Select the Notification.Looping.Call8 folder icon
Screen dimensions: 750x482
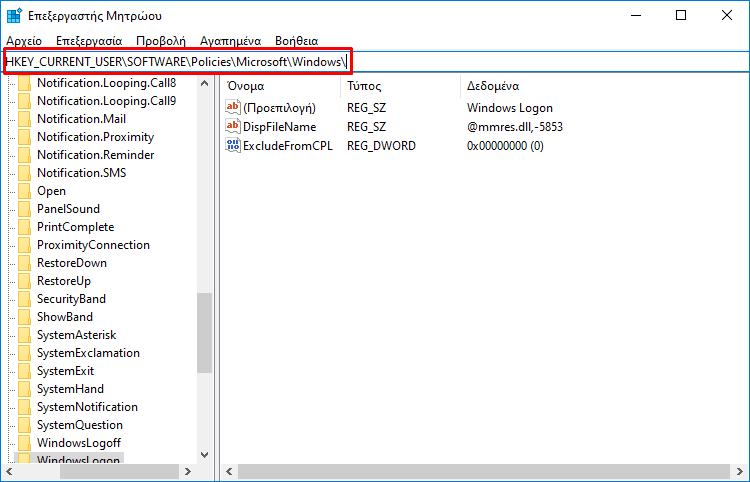pos(24,83)
